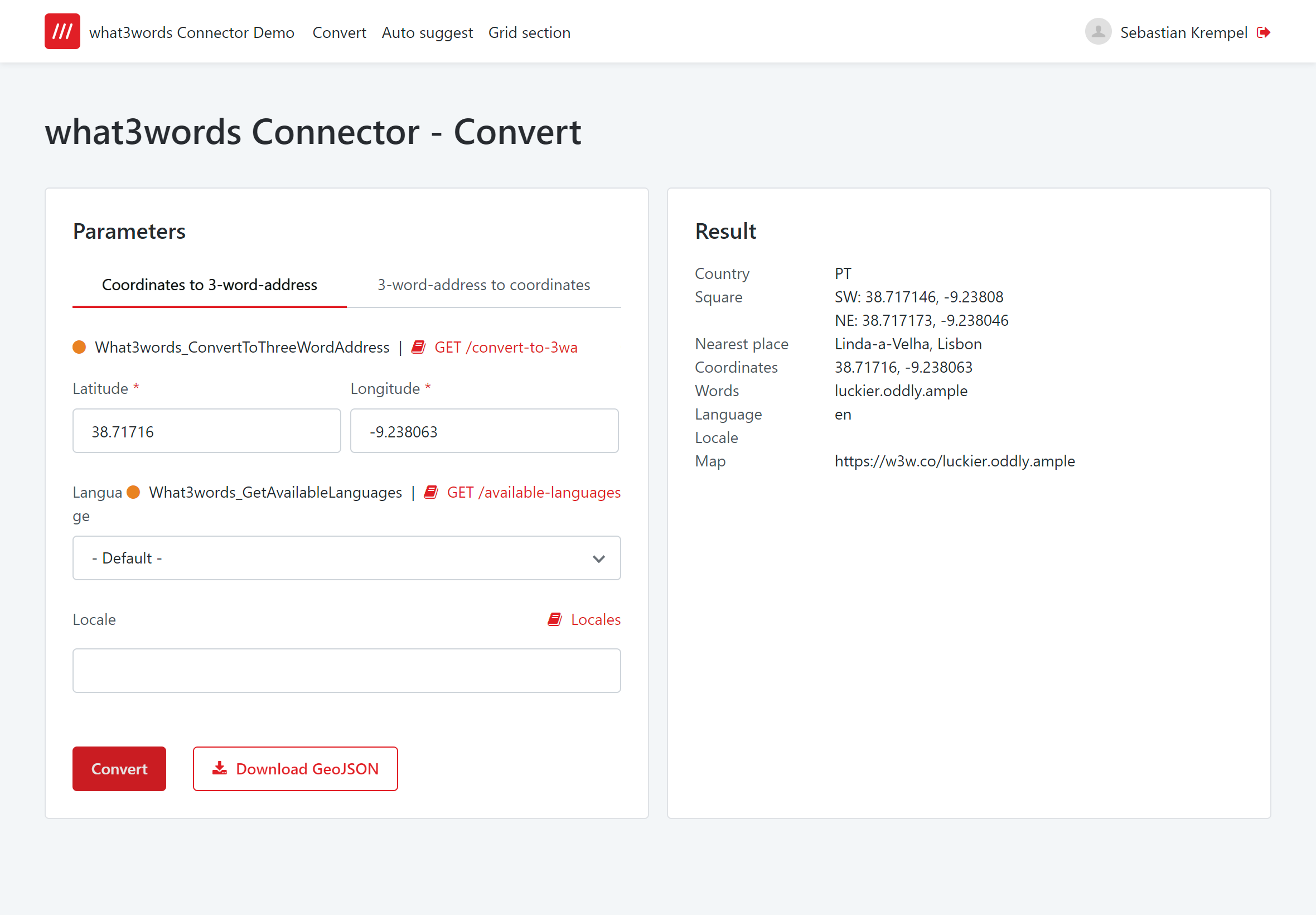Click book icon next to GET /convert-to-3wa
This screenshot has width=1316, height=915.
pyautogui.click(x=418, y=348)
